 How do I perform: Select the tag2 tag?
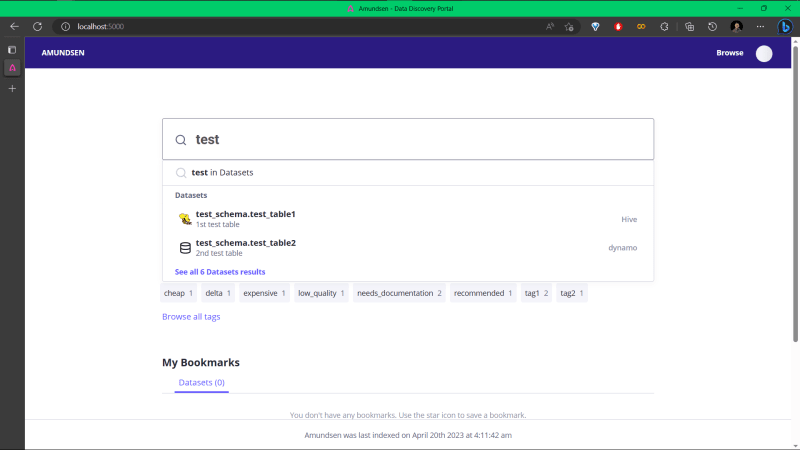pos(571,293)
